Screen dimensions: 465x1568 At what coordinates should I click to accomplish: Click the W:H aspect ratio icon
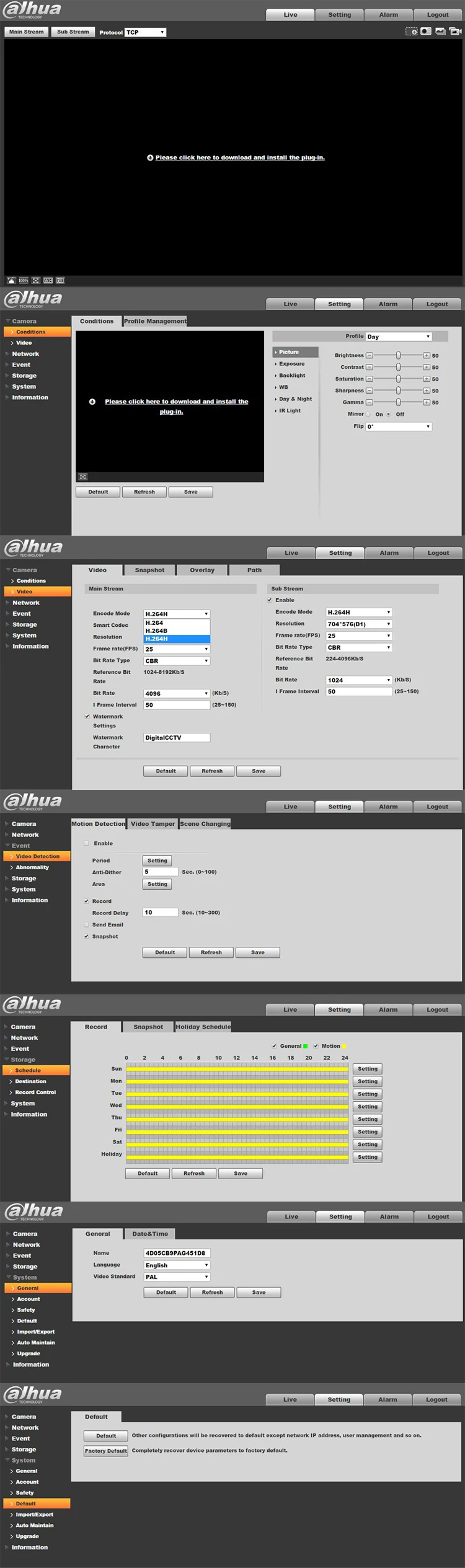(x=48, y=280)
